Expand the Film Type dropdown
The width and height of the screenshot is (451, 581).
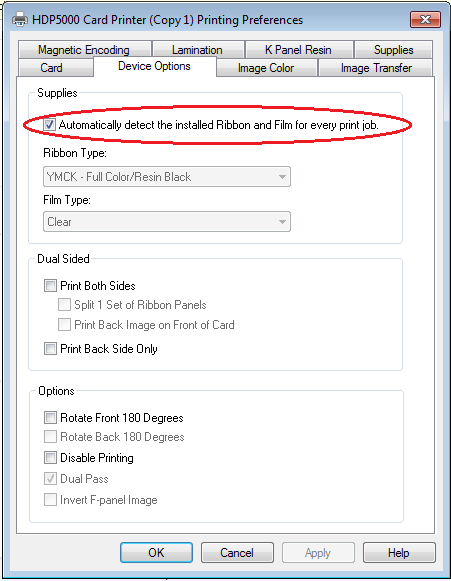pos(167,222)
